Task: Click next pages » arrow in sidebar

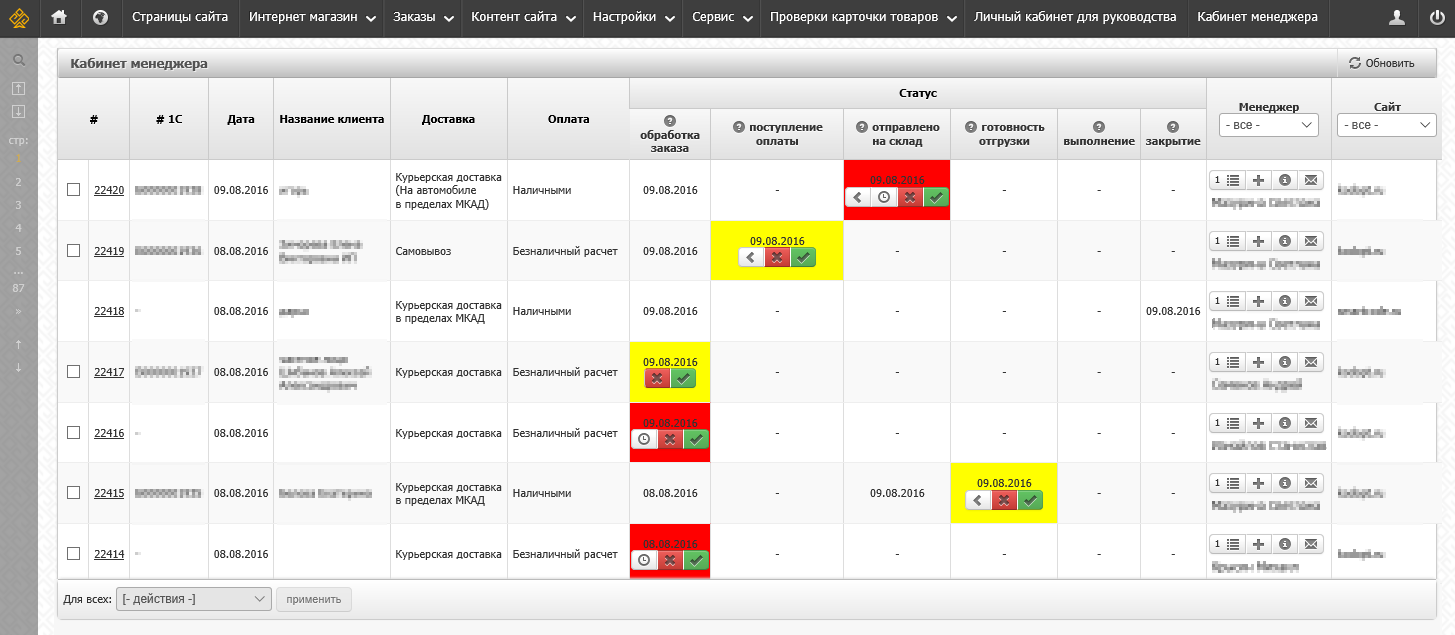Action: coord(18,311)
